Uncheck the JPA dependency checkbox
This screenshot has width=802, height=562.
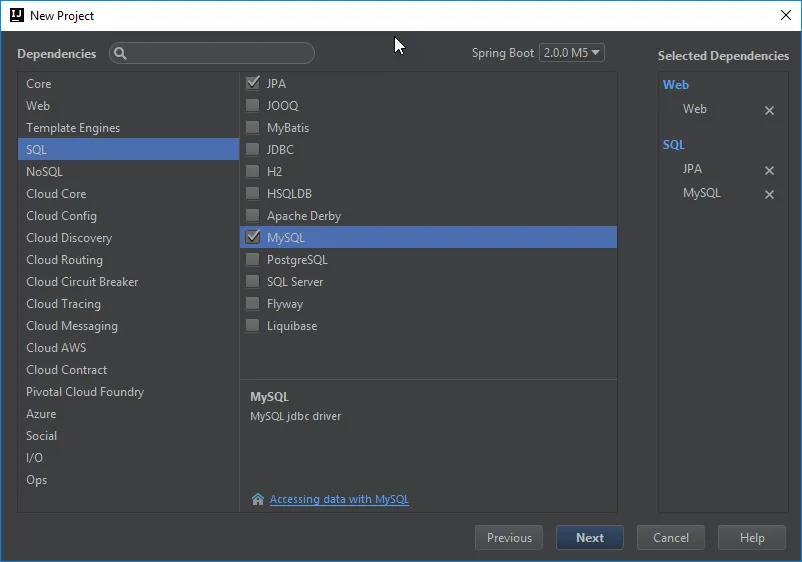(x=253, y=83)
